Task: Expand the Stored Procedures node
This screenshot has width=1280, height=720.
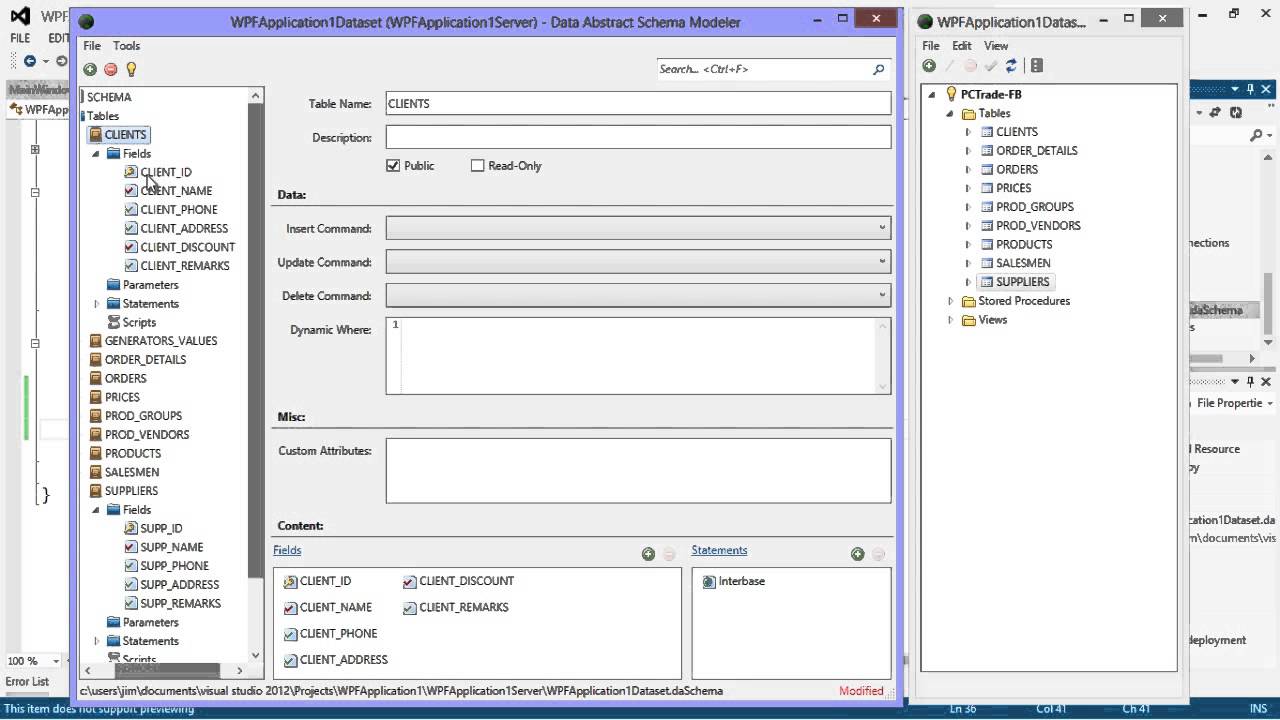Action: pos(950,301)
